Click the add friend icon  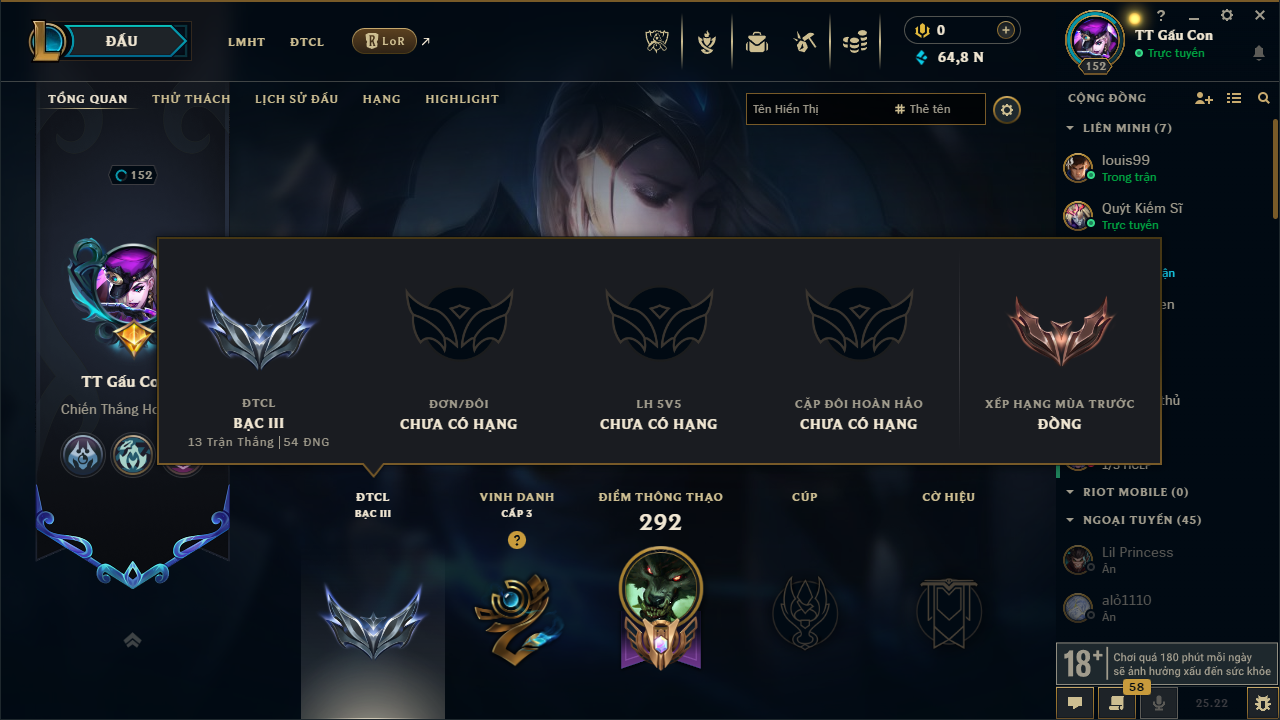tap(1204, 98)
